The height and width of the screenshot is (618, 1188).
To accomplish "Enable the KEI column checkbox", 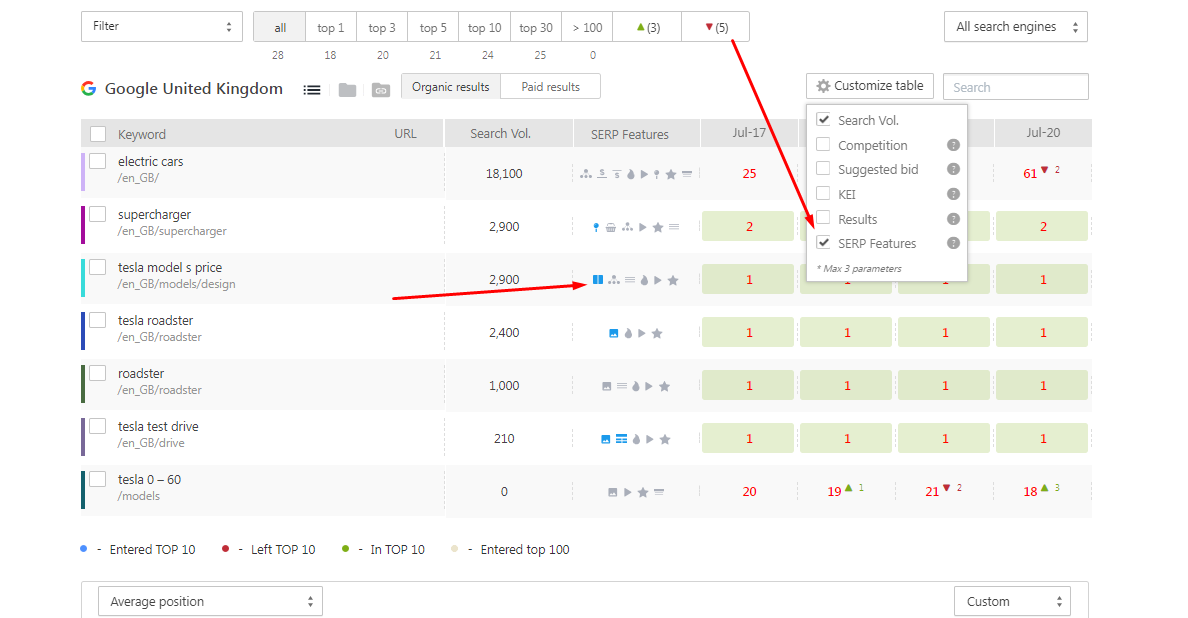I will pyautogui.click(x=823, y=193).
